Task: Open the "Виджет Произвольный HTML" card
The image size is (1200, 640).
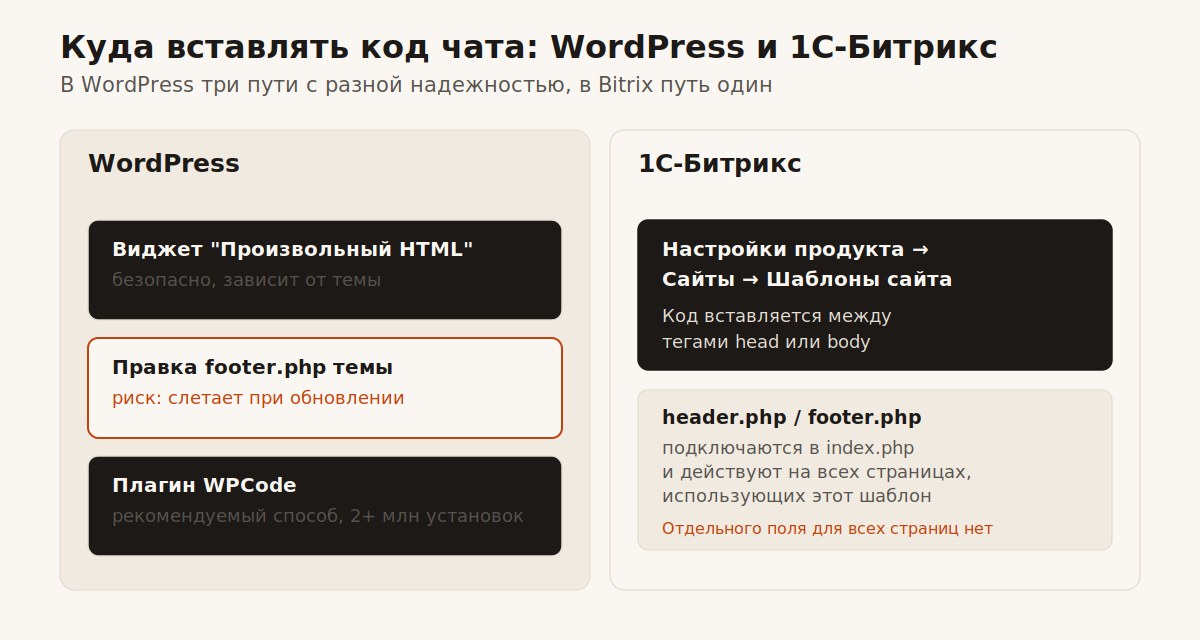Action: (x=325, y=270)
